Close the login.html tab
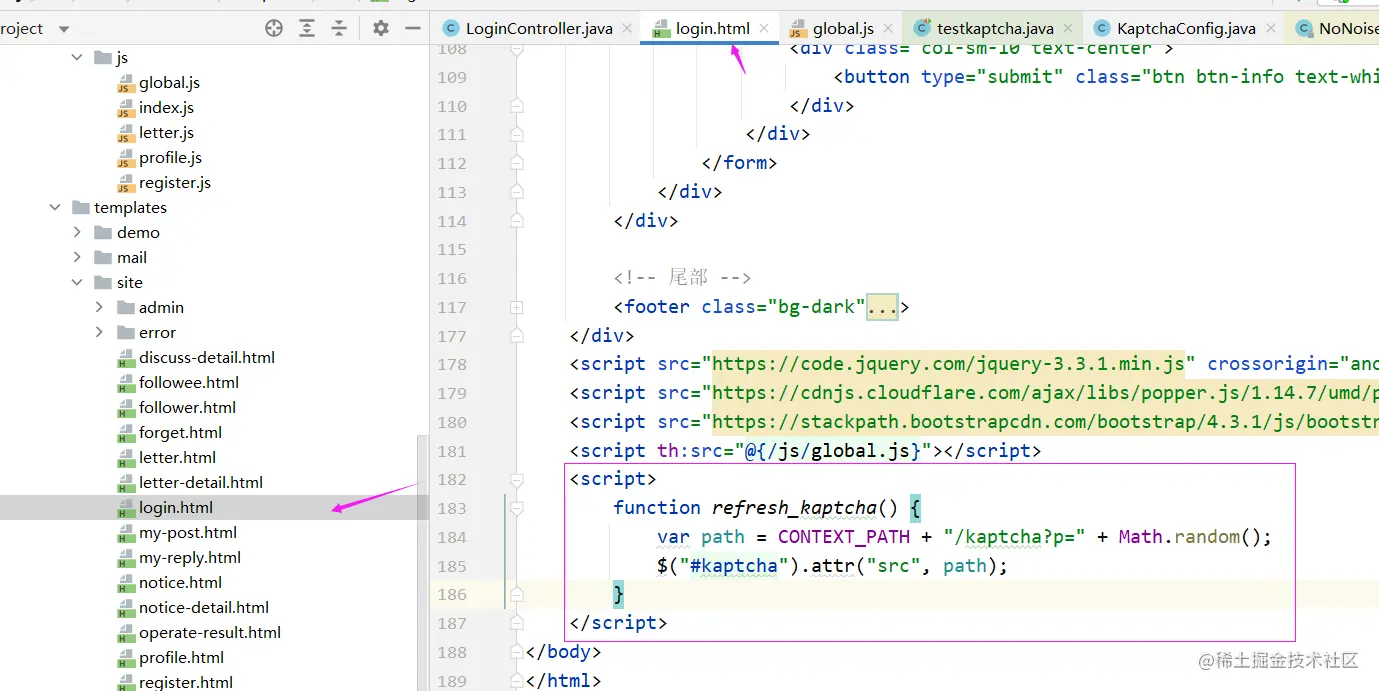This screenshot has width=1379, height=691. [764, 29]
